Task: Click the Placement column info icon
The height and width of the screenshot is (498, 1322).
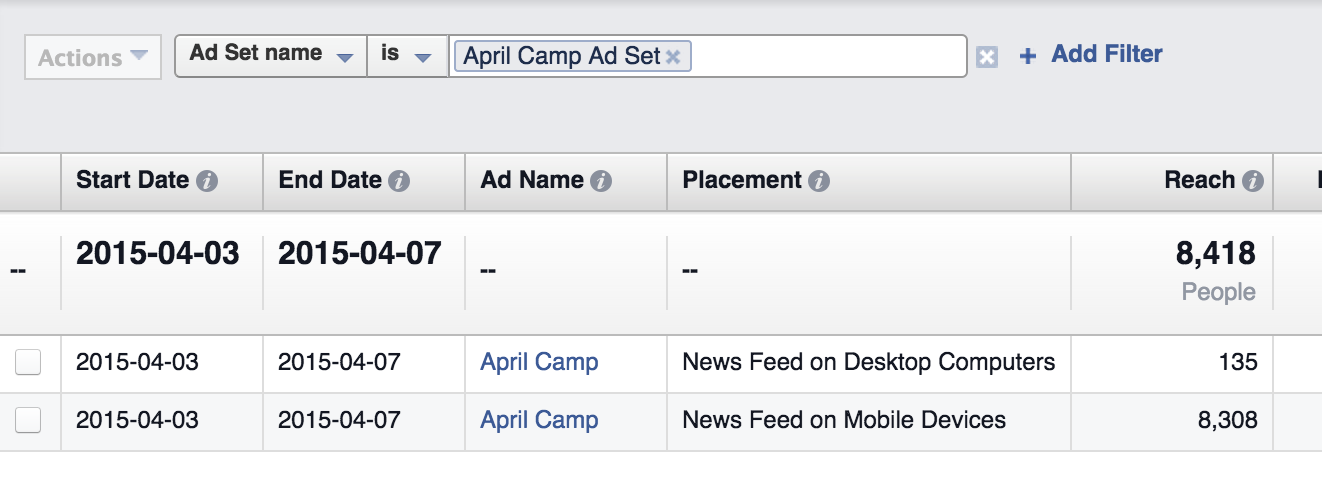Action: point(819,181)
